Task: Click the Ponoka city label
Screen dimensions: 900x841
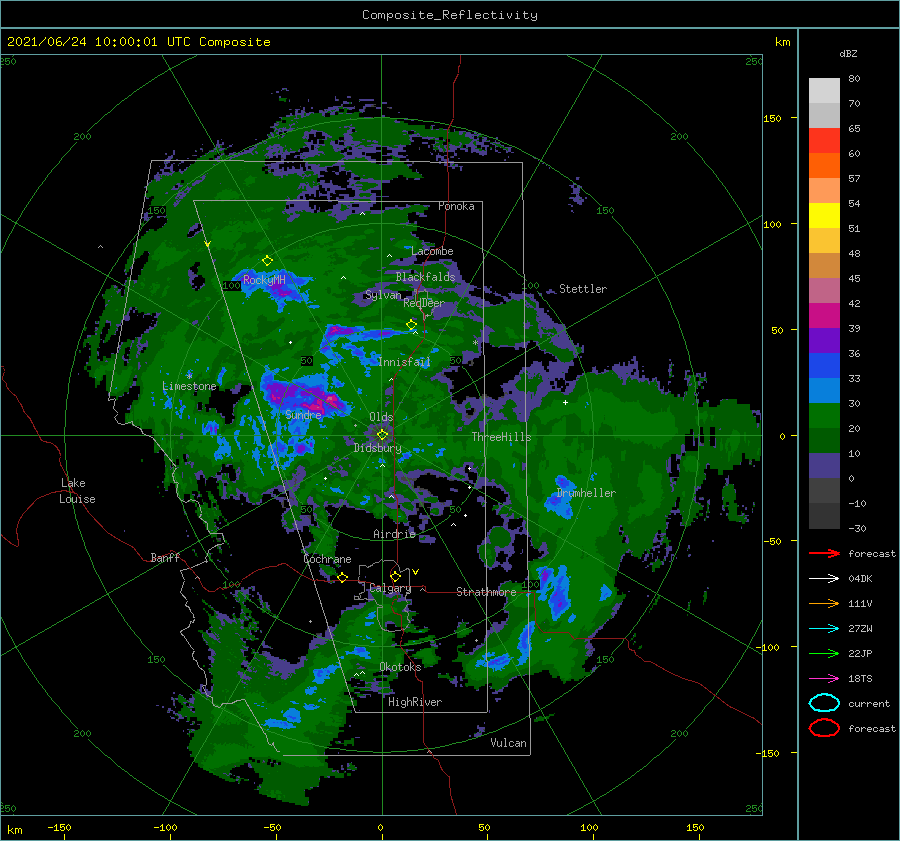Action: pos(456,206)
